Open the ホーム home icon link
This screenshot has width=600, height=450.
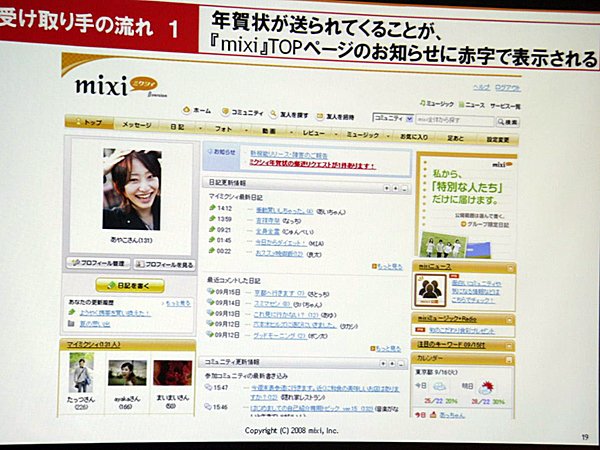[197, 110]
